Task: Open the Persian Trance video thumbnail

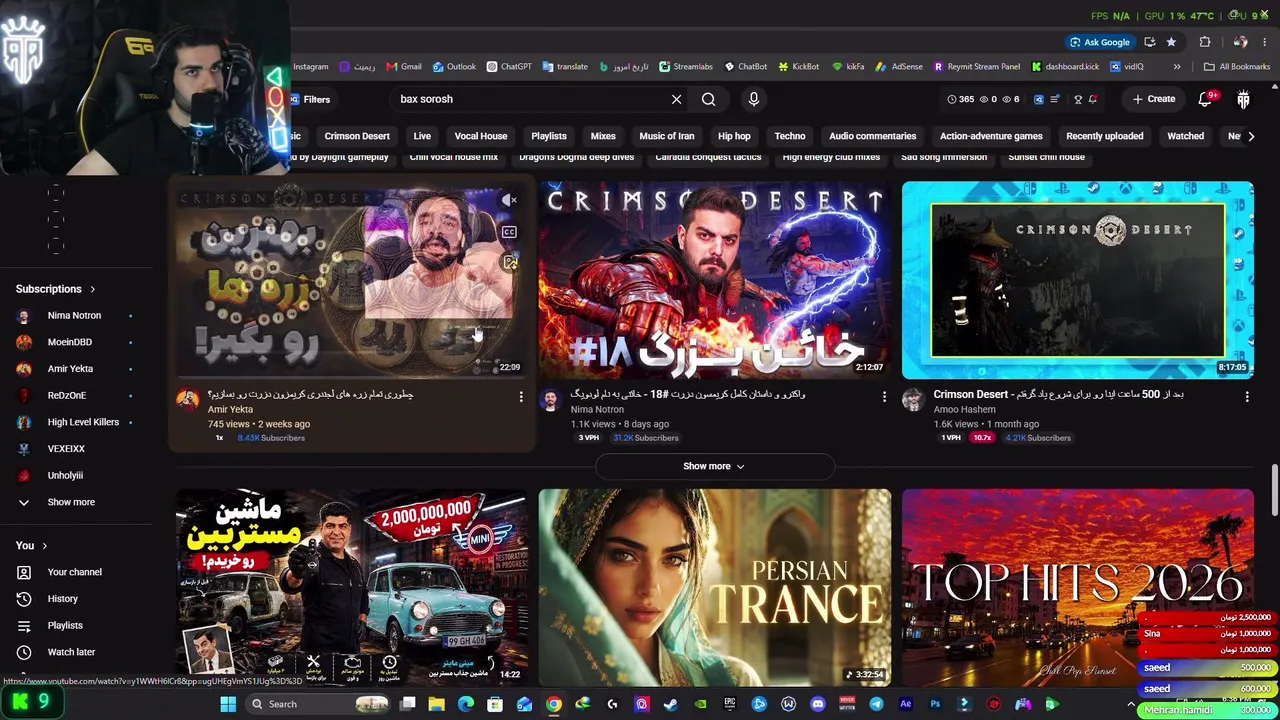Action: tap(715, 587)
